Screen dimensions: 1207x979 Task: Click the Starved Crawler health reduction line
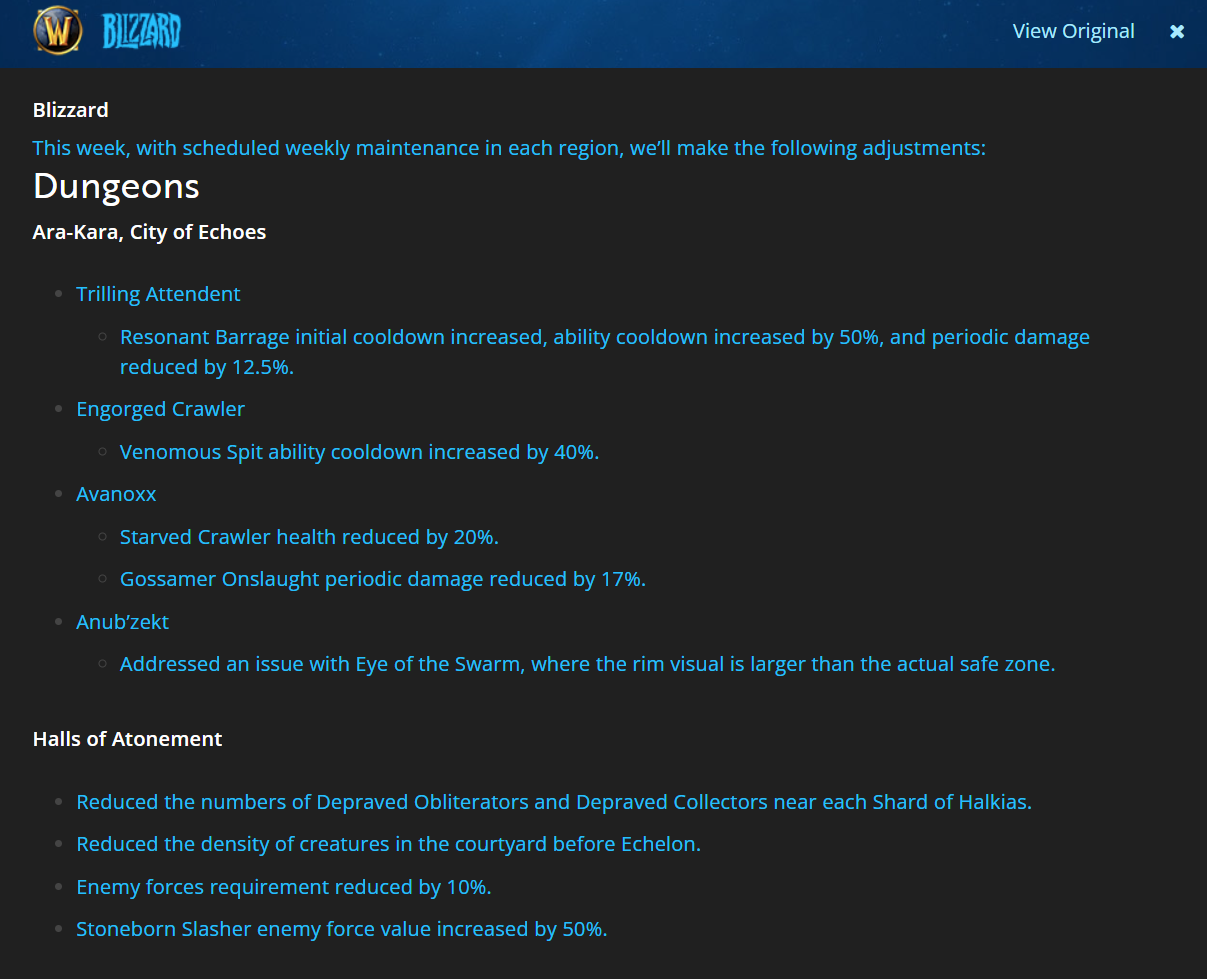click(x=309, y=537)
